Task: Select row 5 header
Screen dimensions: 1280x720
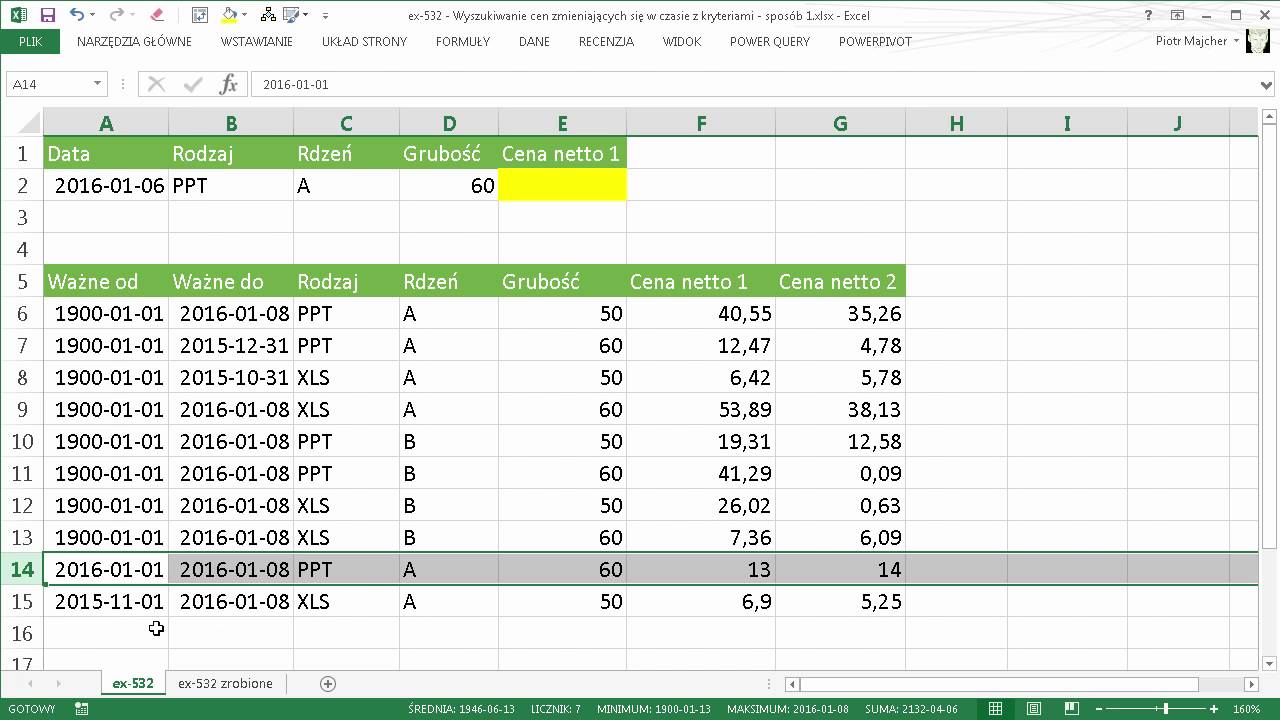Action: coord(21,281)
